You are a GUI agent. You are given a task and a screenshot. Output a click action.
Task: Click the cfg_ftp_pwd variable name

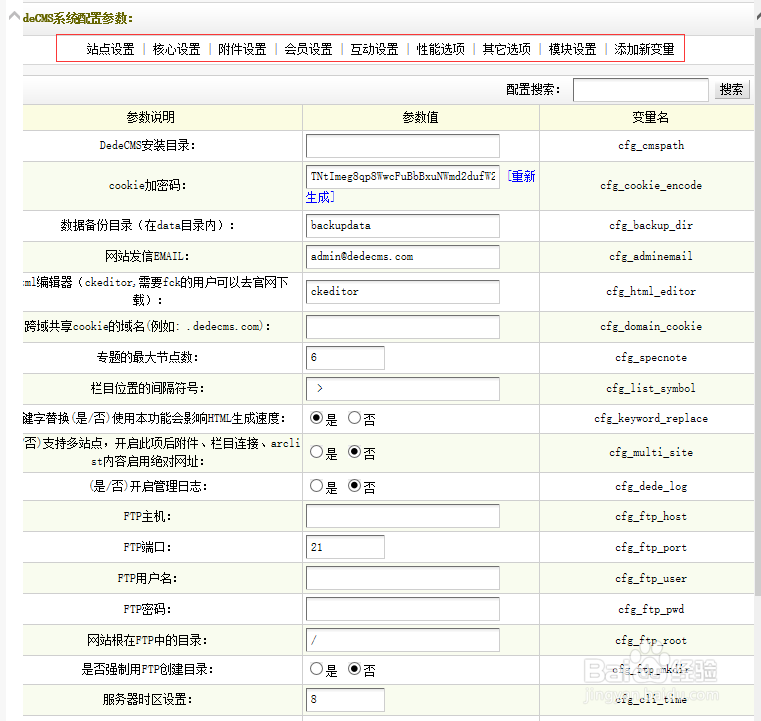click(651, 609)
